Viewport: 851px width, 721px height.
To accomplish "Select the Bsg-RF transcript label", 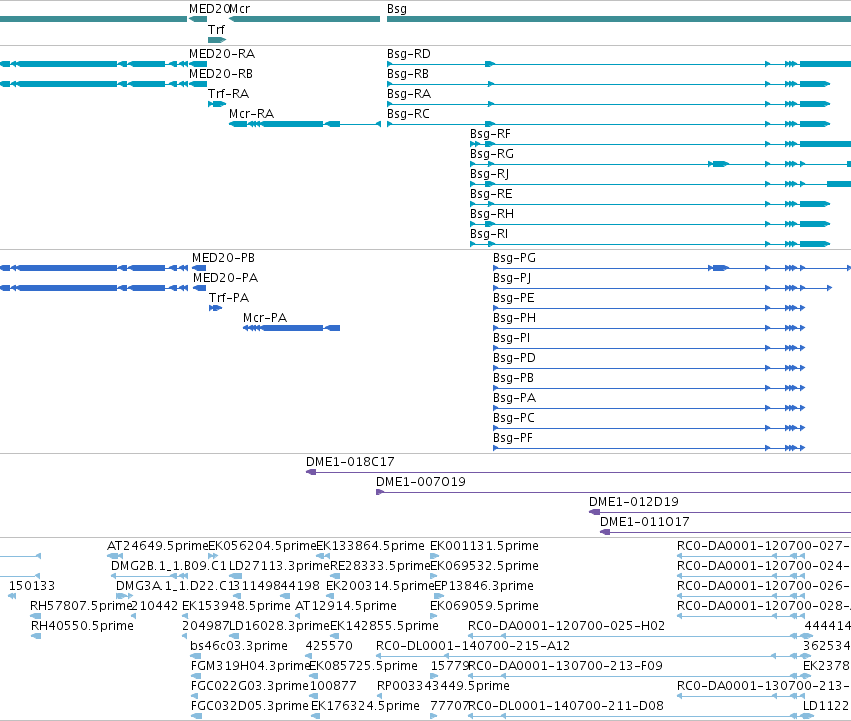I will click(x=490, y=134).
